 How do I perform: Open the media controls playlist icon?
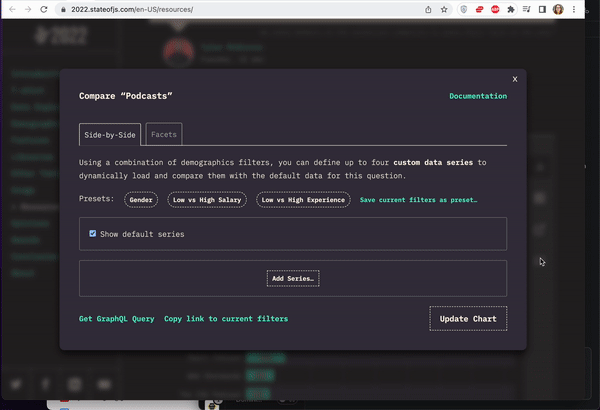pos(527,10)
